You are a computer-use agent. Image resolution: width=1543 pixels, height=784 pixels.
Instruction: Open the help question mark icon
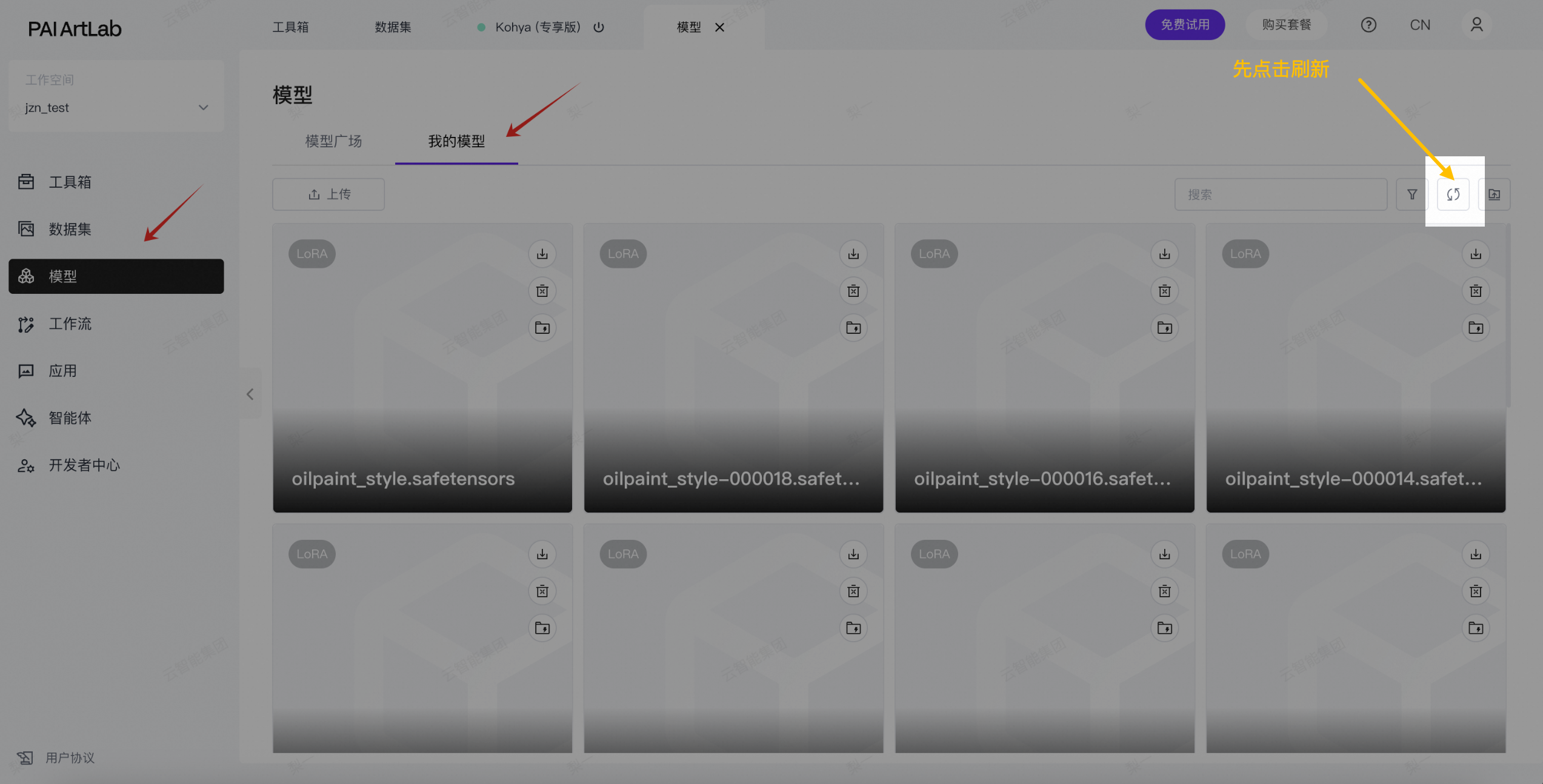point(1368,25)
